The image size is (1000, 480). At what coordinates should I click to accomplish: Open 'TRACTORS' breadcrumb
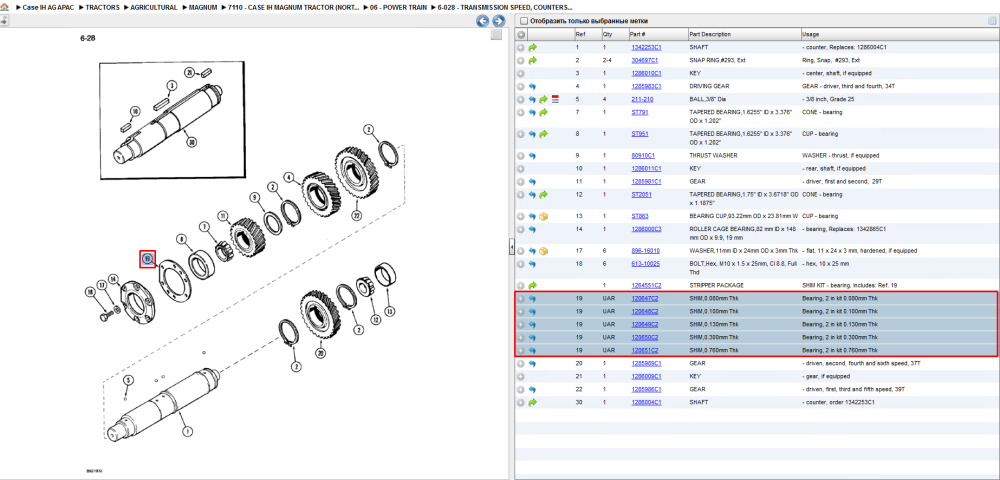(101, 8)
